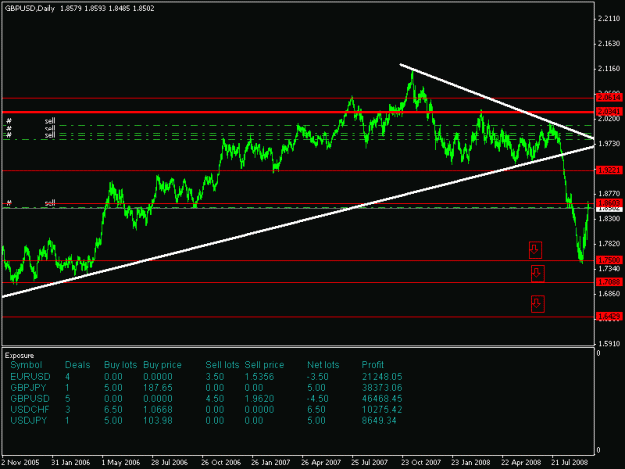Click the 2 Nov 2005 date label
Image resolution: width=625 pixels, height=469 pixels.
coord(20,462)
